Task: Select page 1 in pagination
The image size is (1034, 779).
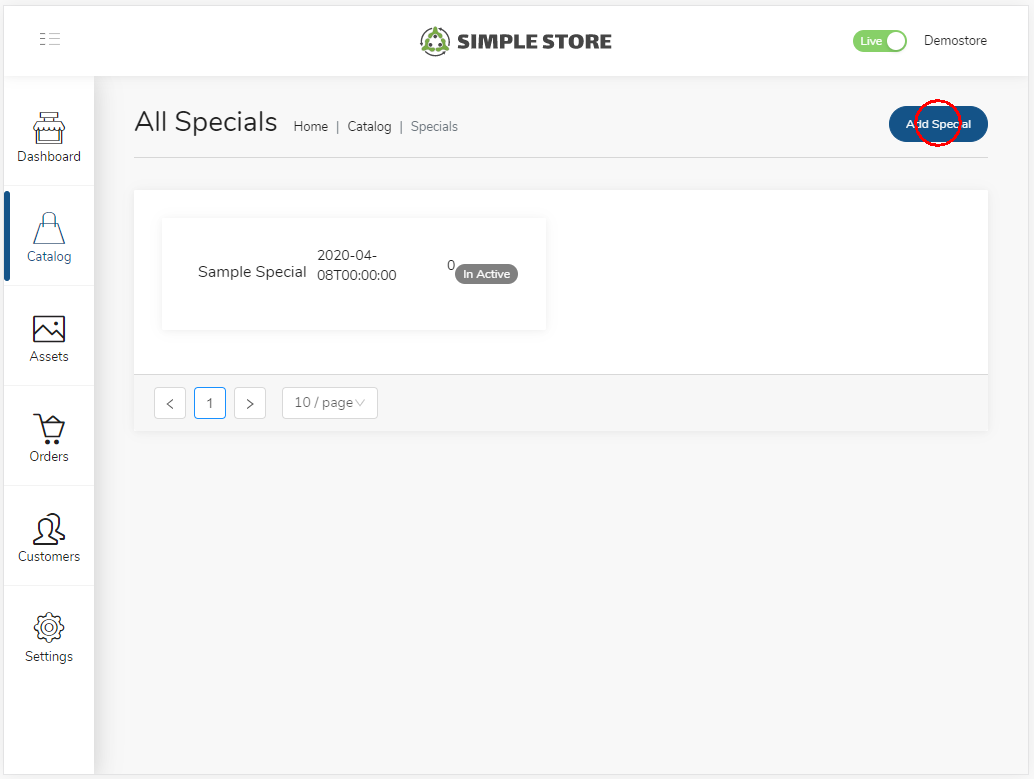Action: pos(210,403)
